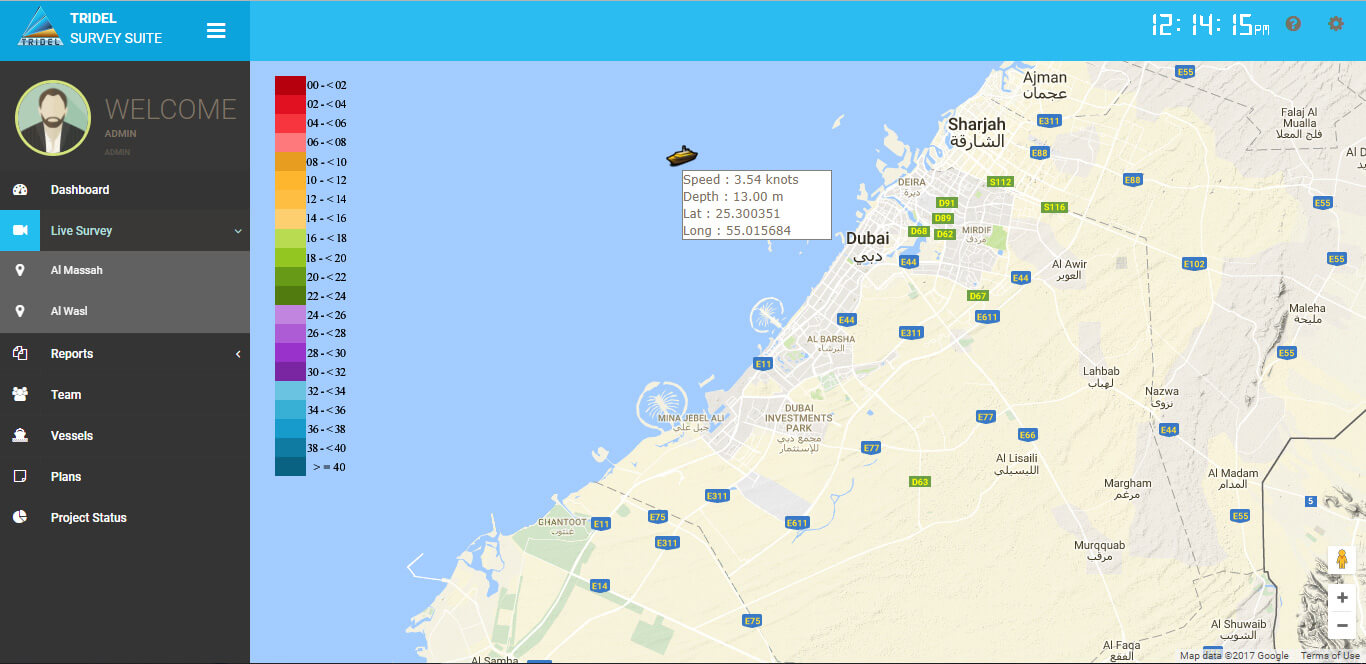Go to Plans page
Viewport: 1366px width, 664px height.
coord(125,477)
